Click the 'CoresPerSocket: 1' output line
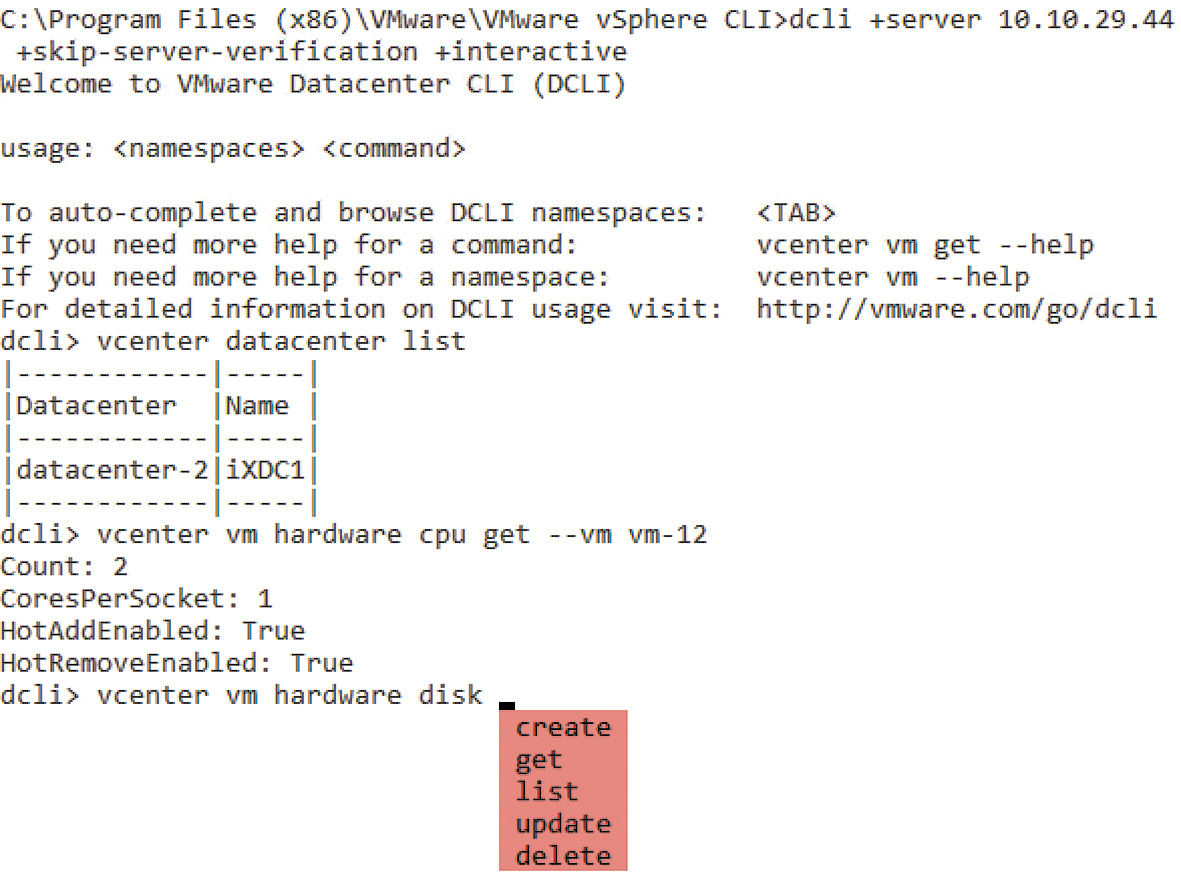This screenshot has height=875, width=1181. click(x=136, y=599)
